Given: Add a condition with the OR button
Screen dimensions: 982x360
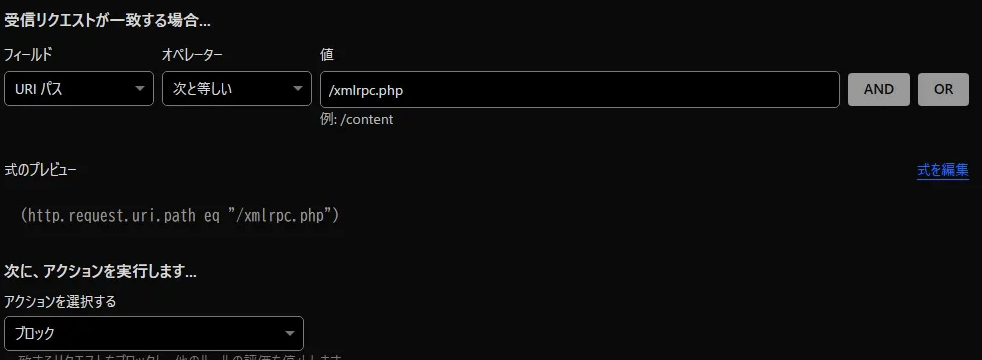Looking at the screenshot, I should 943,89.
